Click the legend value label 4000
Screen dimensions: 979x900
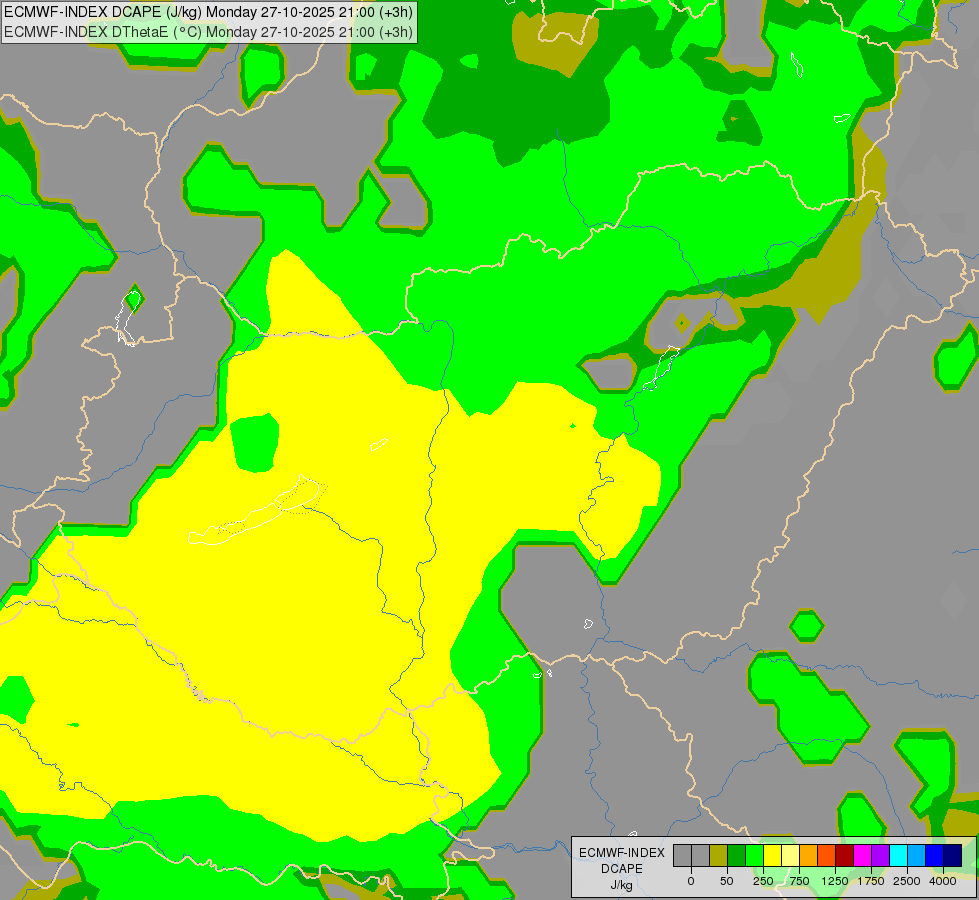(943, 881)
